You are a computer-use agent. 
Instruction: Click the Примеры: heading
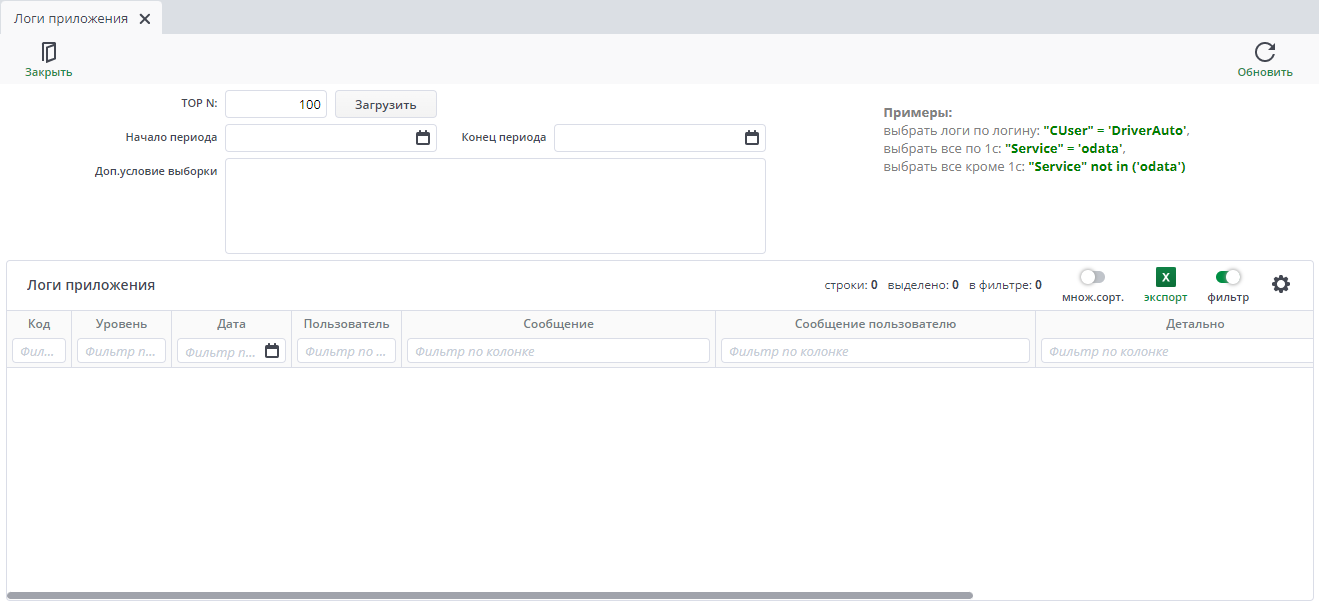tap(918, 113)
